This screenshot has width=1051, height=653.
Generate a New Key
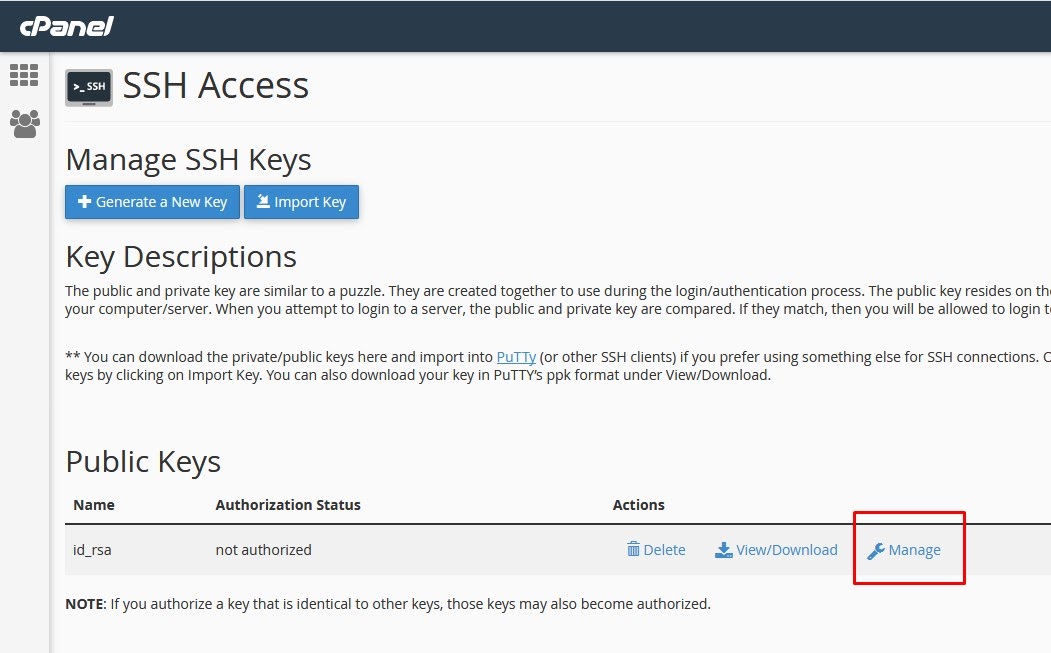pyautogui.click(x=152, y=202)
